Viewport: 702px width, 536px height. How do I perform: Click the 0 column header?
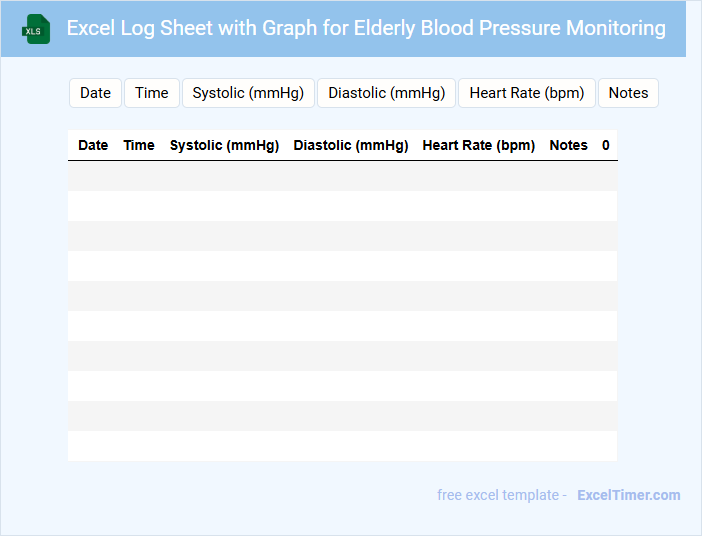[x=606, y=145]
